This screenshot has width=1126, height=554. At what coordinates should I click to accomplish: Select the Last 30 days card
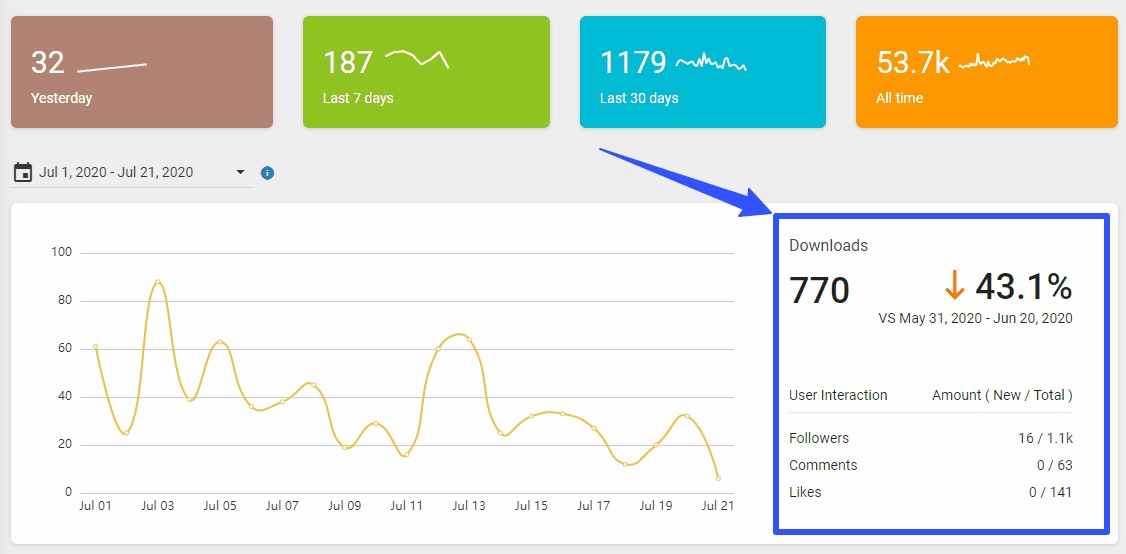click(702, 72)
